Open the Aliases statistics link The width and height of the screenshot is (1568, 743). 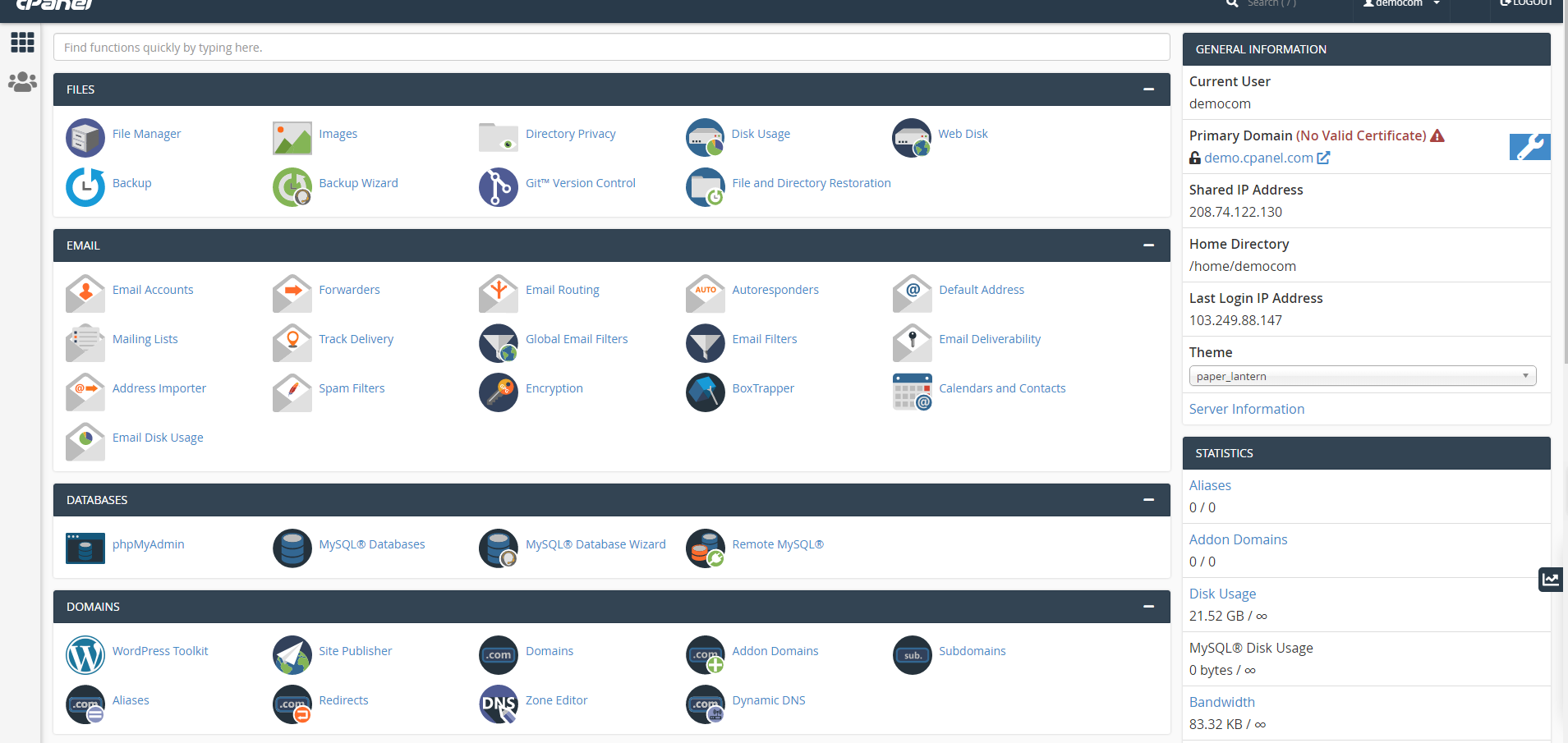point(1210,485)
